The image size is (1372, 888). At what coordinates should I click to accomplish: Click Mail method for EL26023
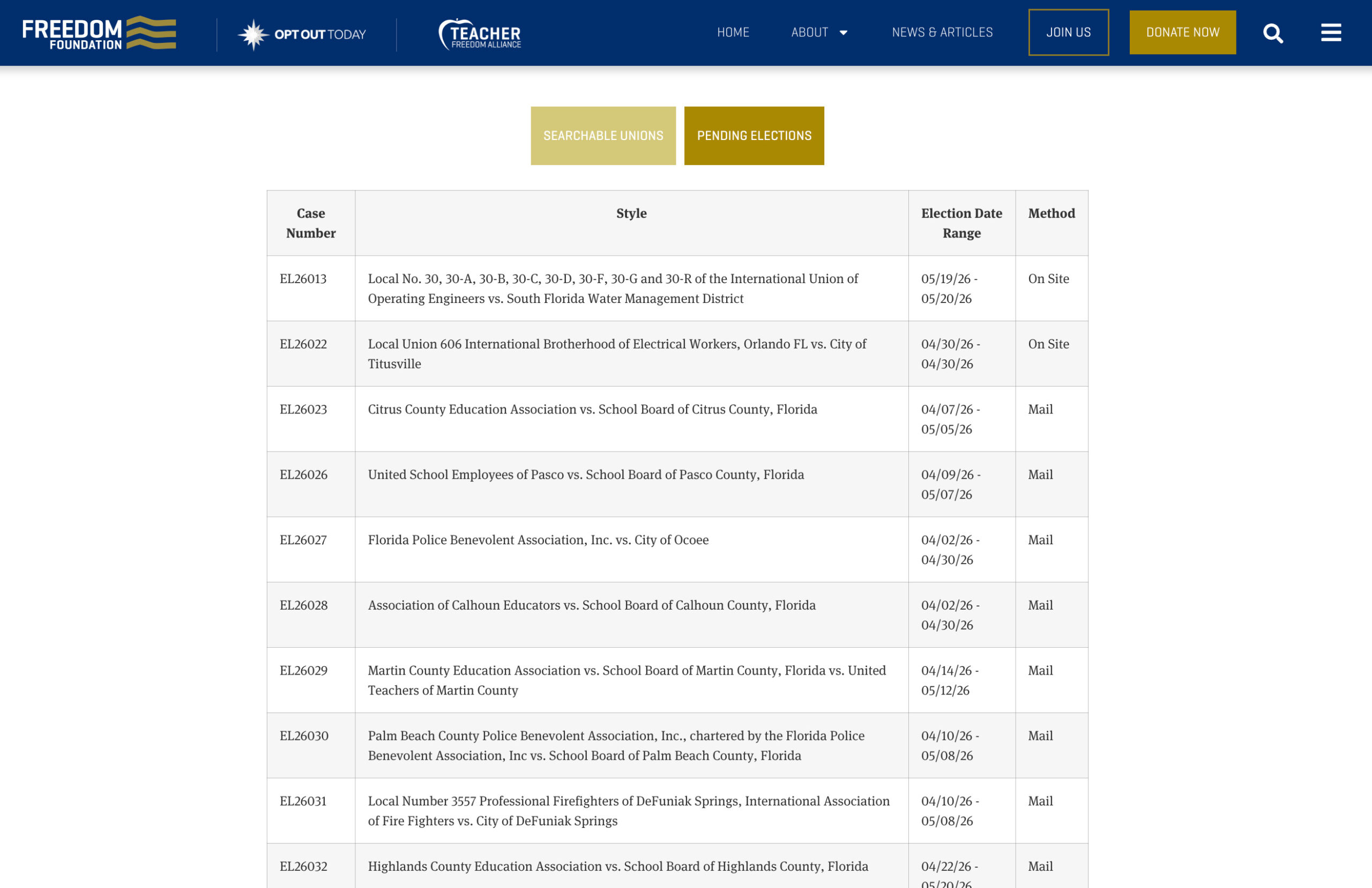[1040, 409]
